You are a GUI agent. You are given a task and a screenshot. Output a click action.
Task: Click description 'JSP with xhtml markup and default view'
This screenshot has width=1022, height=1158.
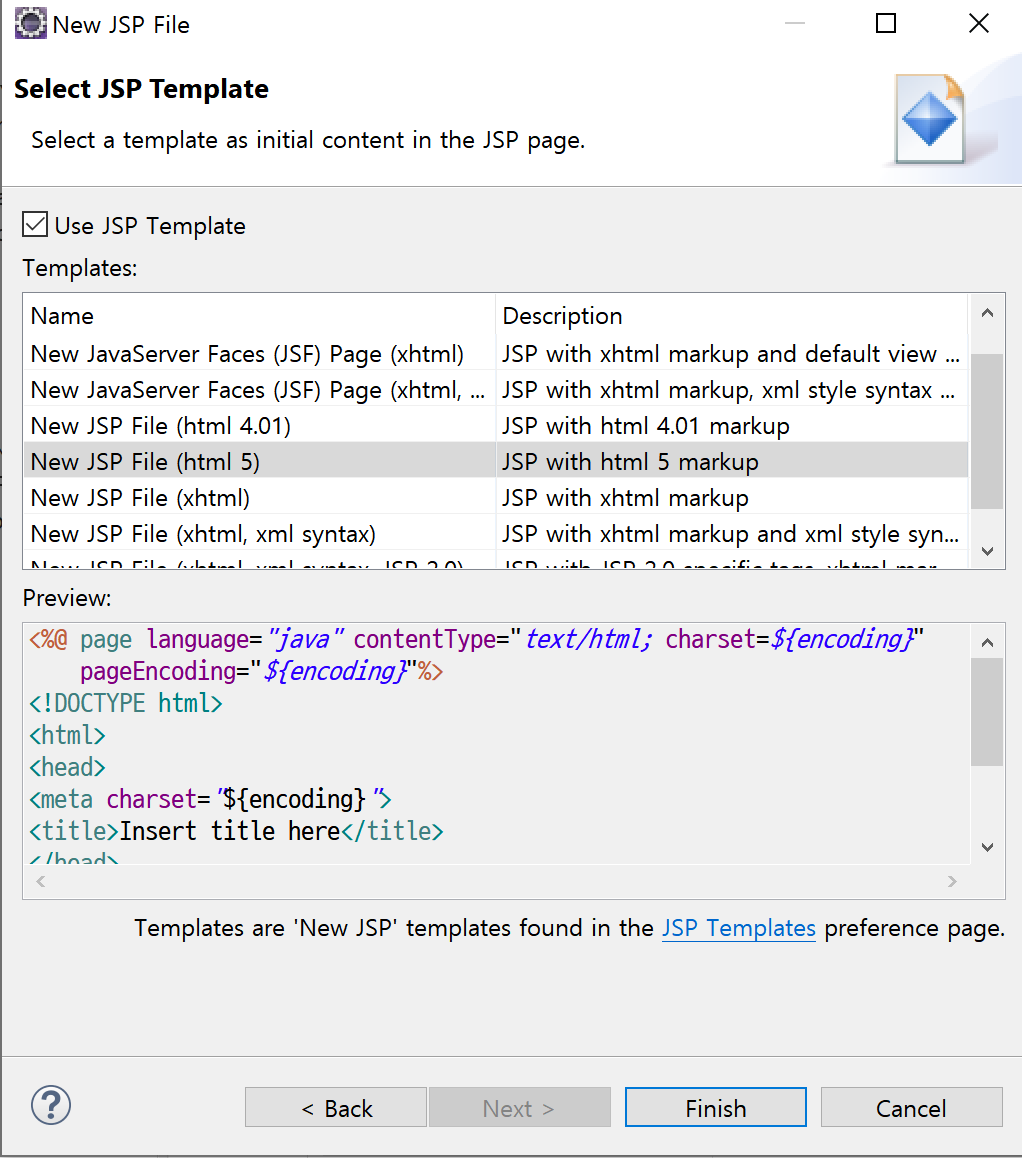pos(730,354)
